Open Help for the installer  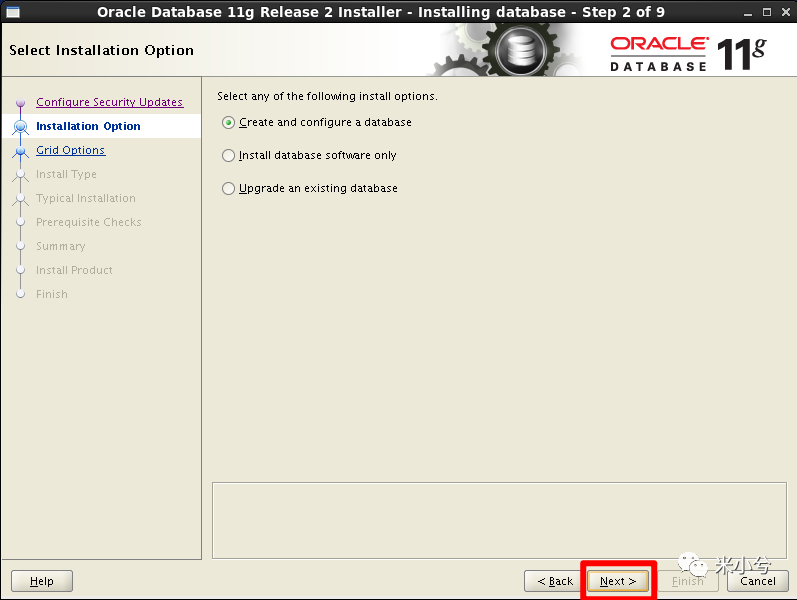coord(42,581)
